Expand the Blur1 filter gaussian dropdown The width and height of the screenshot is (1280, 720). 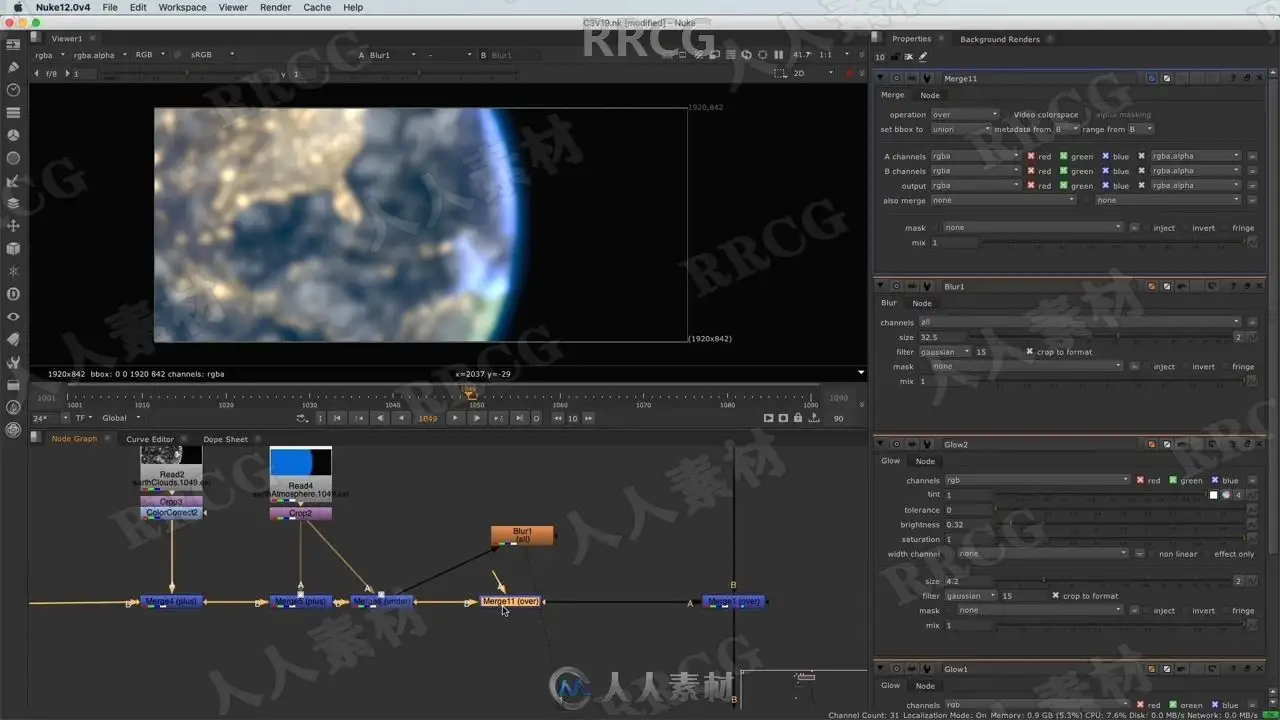[945, 352]
